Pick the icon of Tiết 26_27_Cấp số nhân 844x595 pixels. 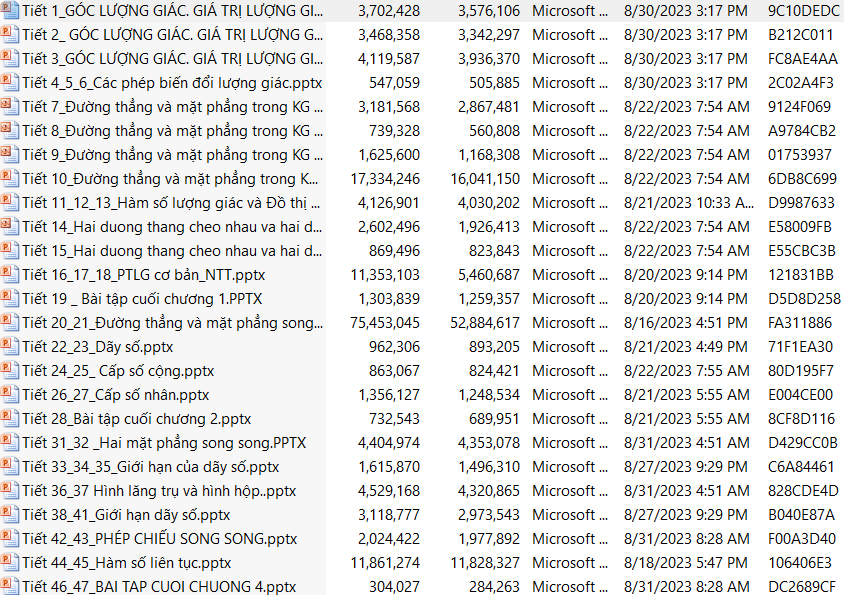[x=9, y=395]
